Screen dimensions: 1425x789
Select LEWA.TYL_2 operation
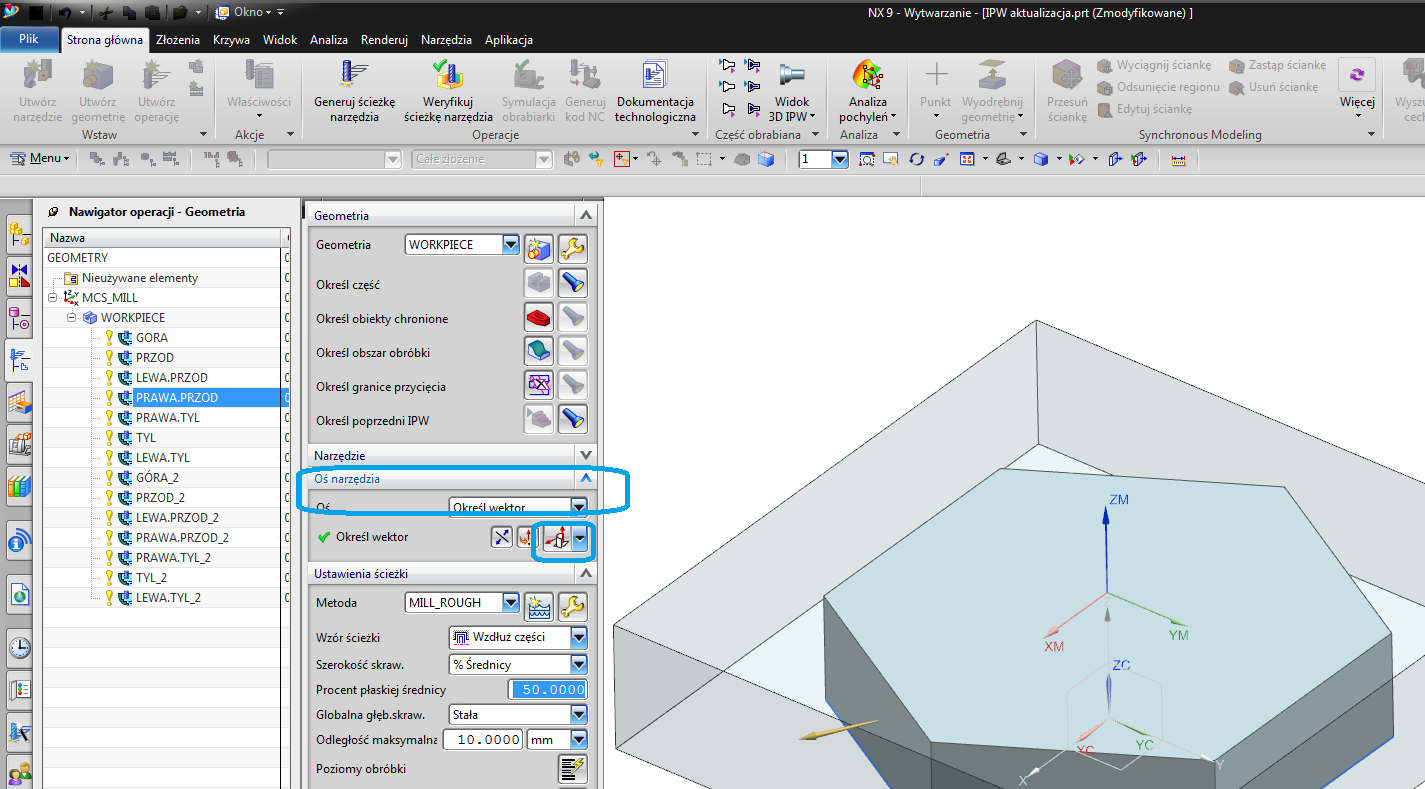pos(168,598)
